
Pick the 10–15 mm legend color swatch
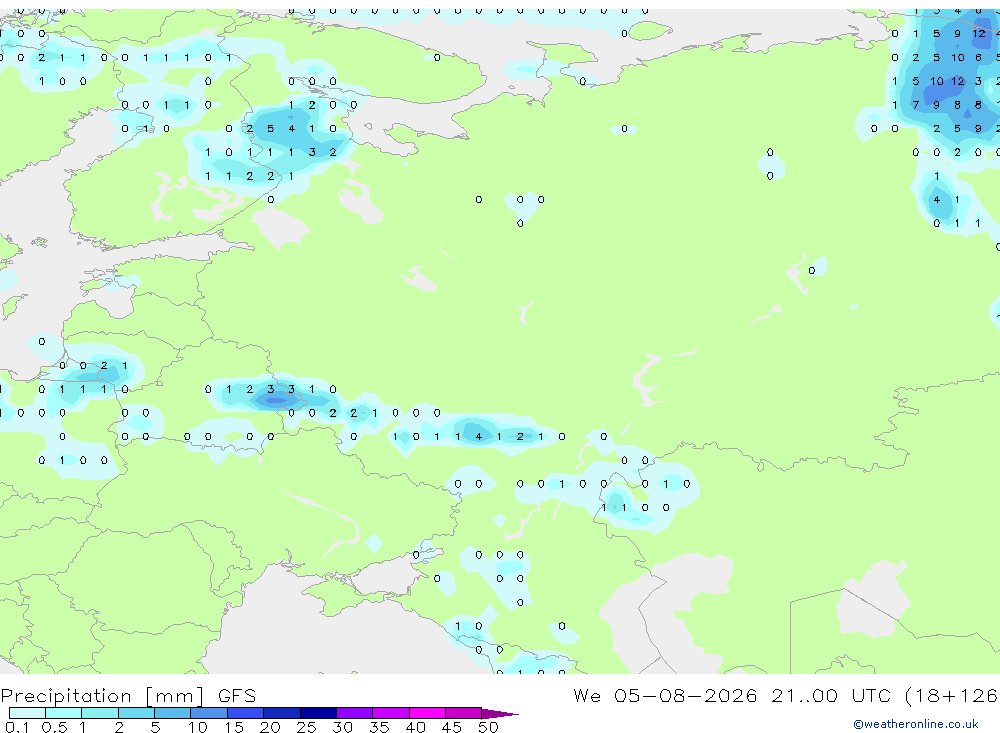click(209, 713)
